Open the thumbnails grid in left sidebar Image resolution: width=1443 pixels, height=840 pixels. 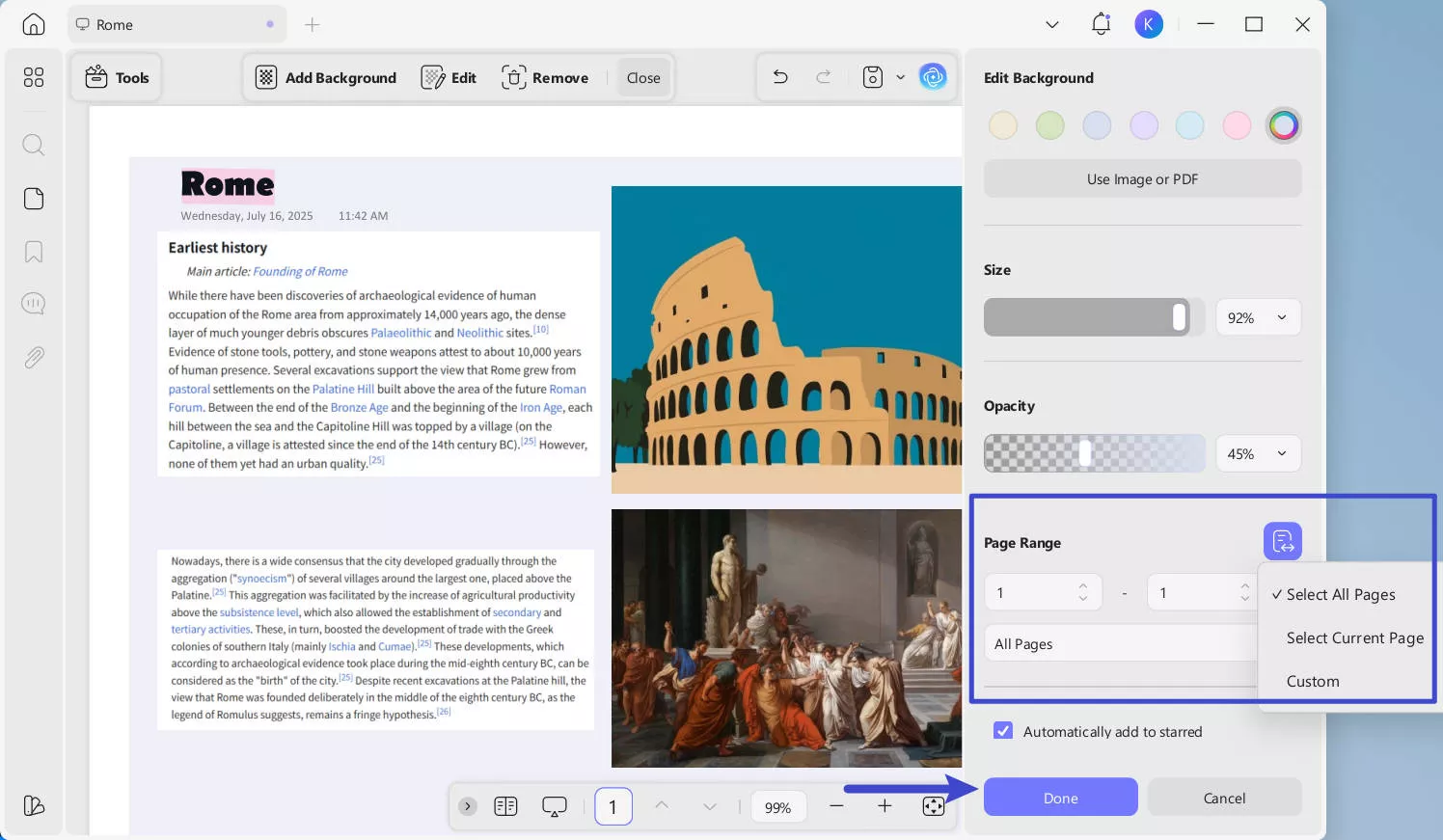pos(34,77)
